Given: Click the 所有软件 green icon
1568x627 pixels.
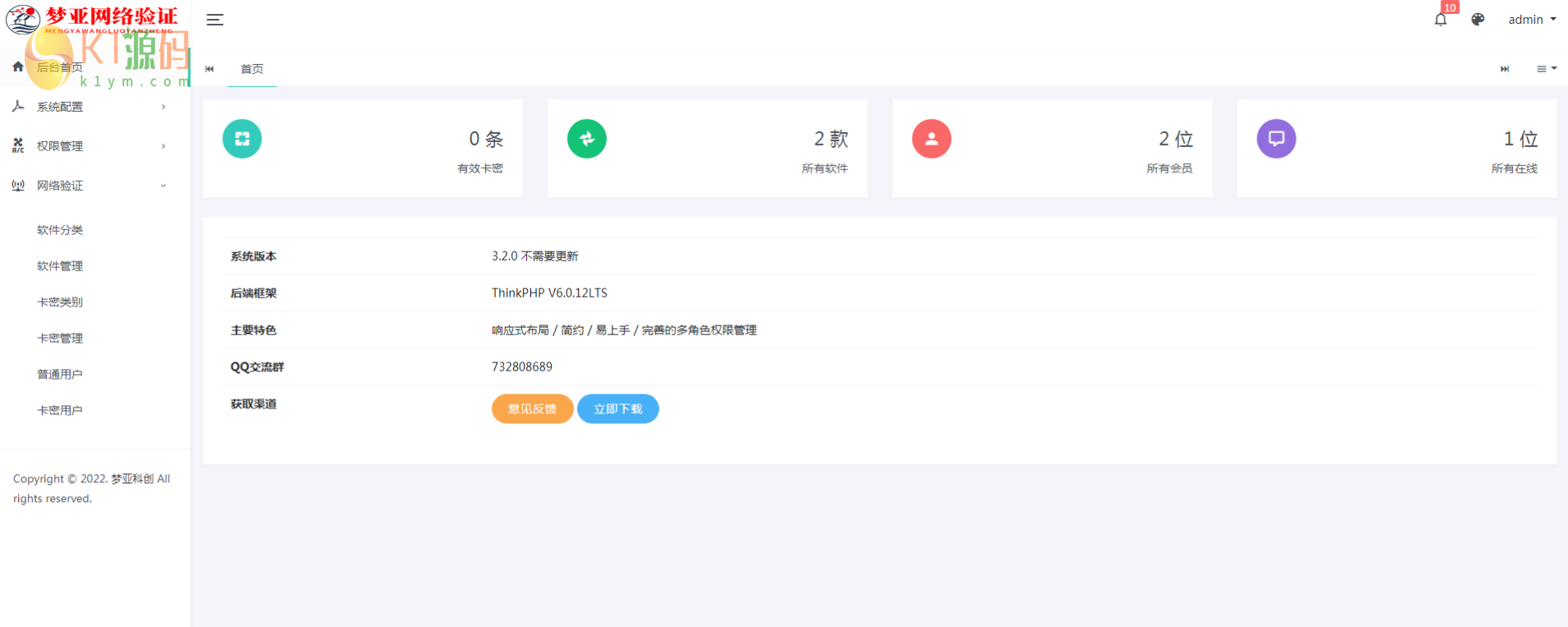Looking at the screenshot, I should pyautogui.click(x=587, y=139).
